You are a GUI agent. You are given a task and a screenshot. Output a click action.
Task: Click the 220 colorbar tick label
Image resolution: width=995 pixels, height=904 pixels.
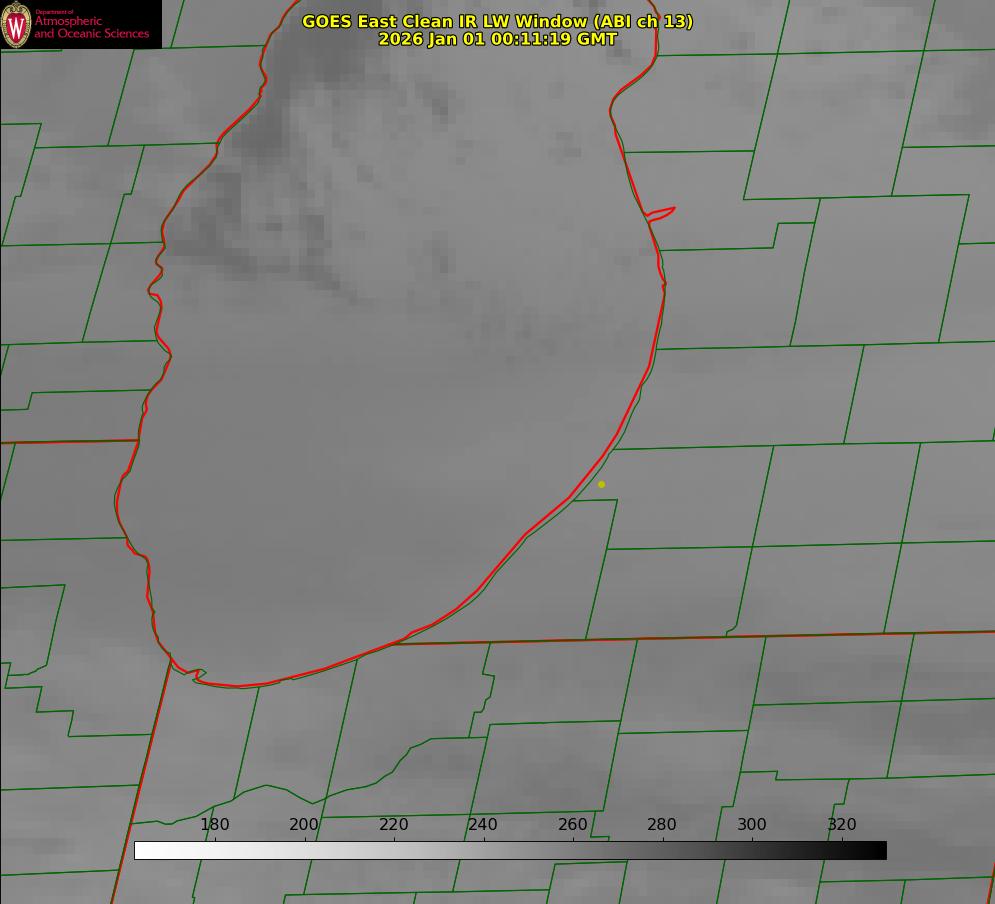click(x=394, y=824)
